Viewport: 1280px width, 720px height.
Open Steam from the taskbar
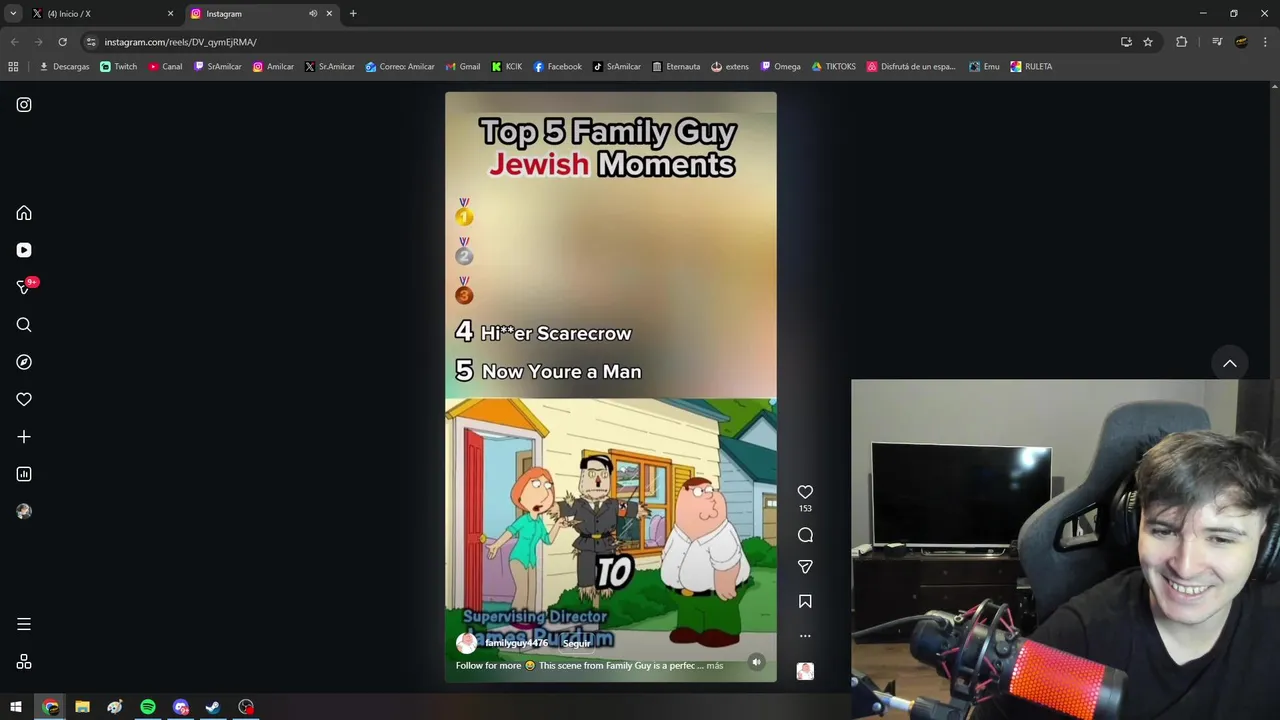pos(213,707)
